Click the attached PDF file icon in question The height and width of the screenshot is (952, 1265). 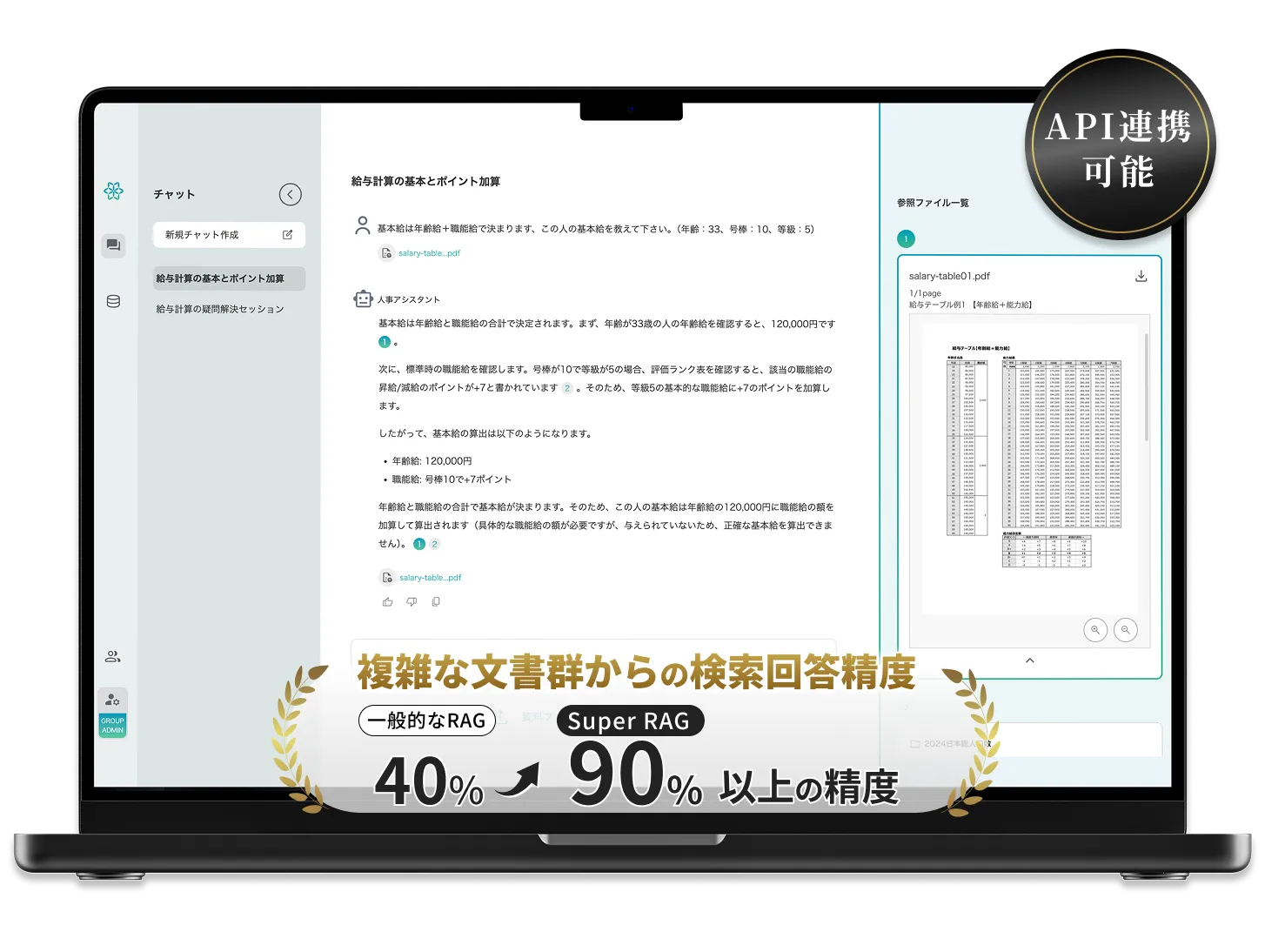click(386, 253)
